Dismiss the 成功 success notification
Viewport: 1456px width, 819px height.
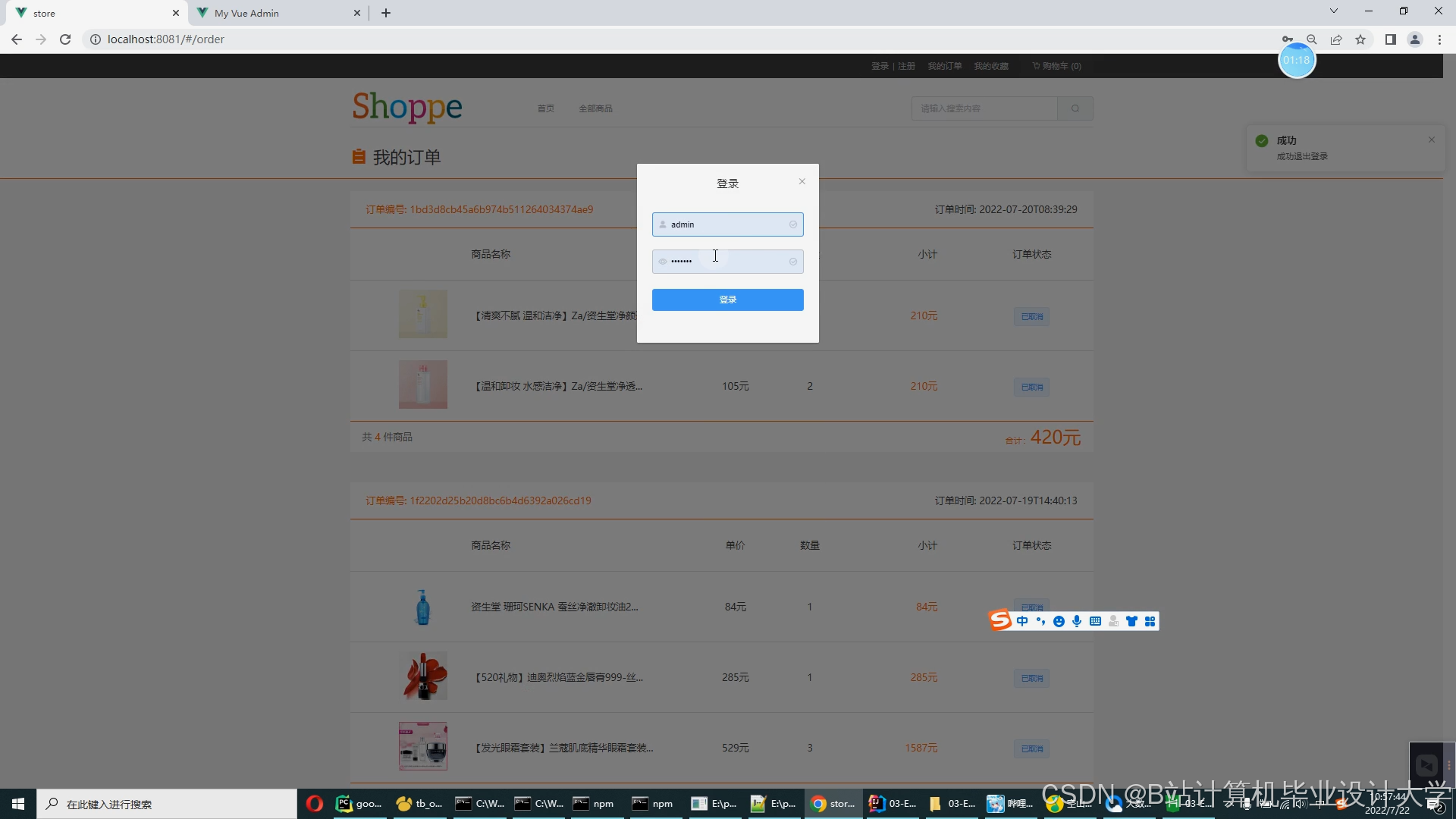click(x=1431, y=140)
